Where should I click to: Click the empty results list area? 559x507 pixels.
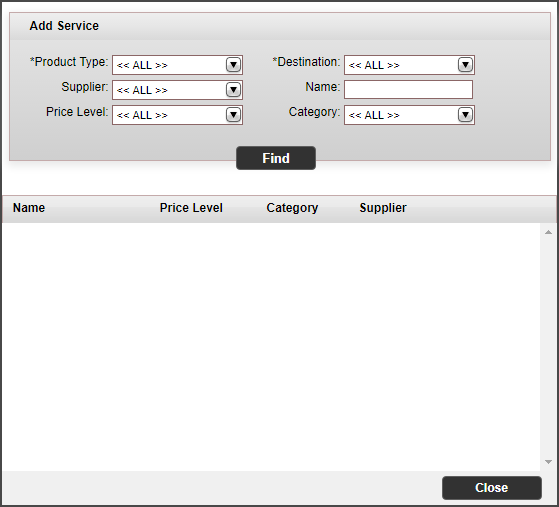[271, 347]
